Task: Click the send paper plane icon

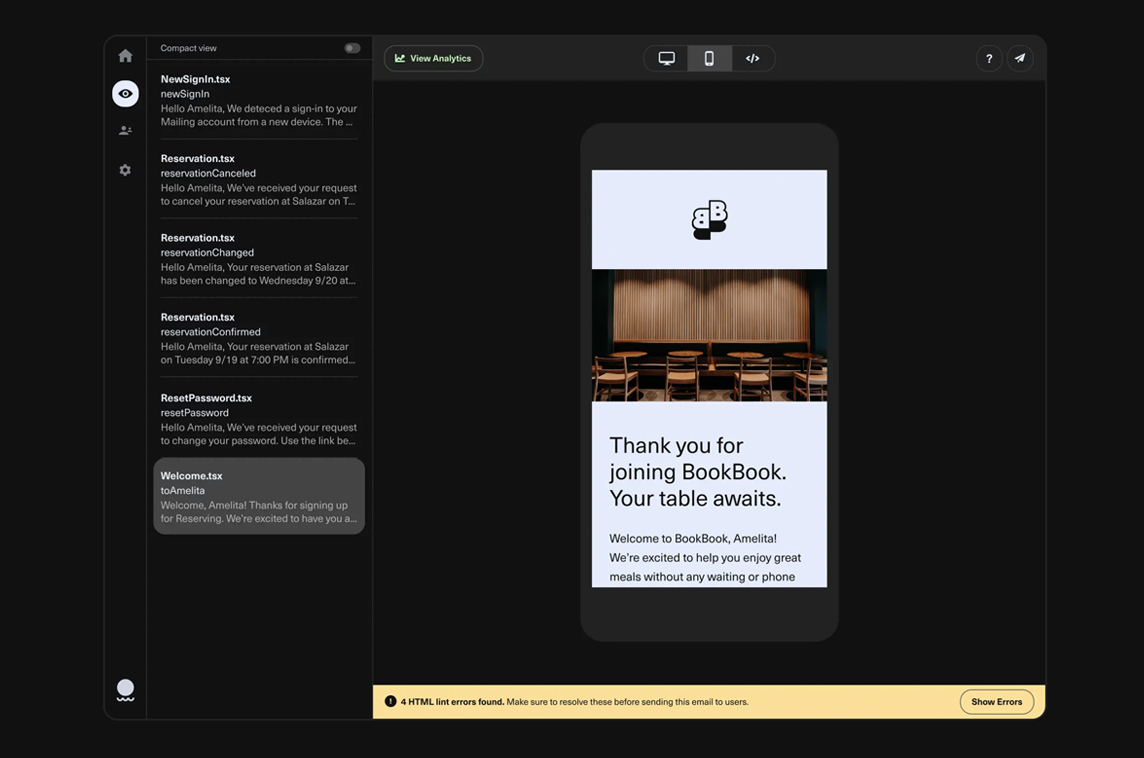Action: 1020,58
